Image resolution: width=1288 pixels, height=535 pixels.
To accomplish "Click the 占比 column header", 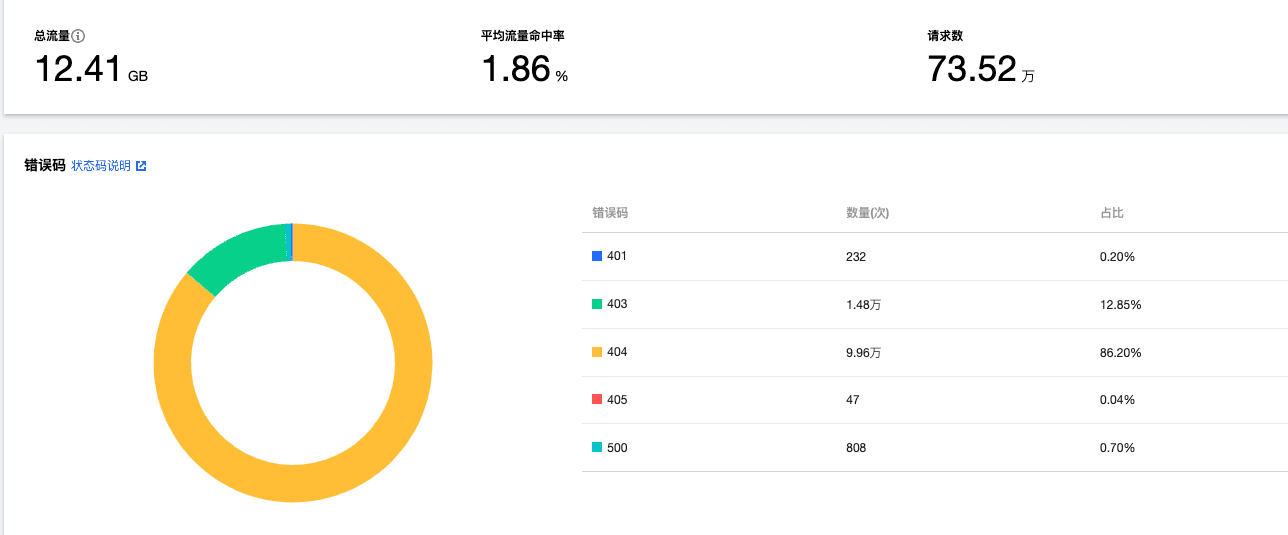I will (1111, 213).
